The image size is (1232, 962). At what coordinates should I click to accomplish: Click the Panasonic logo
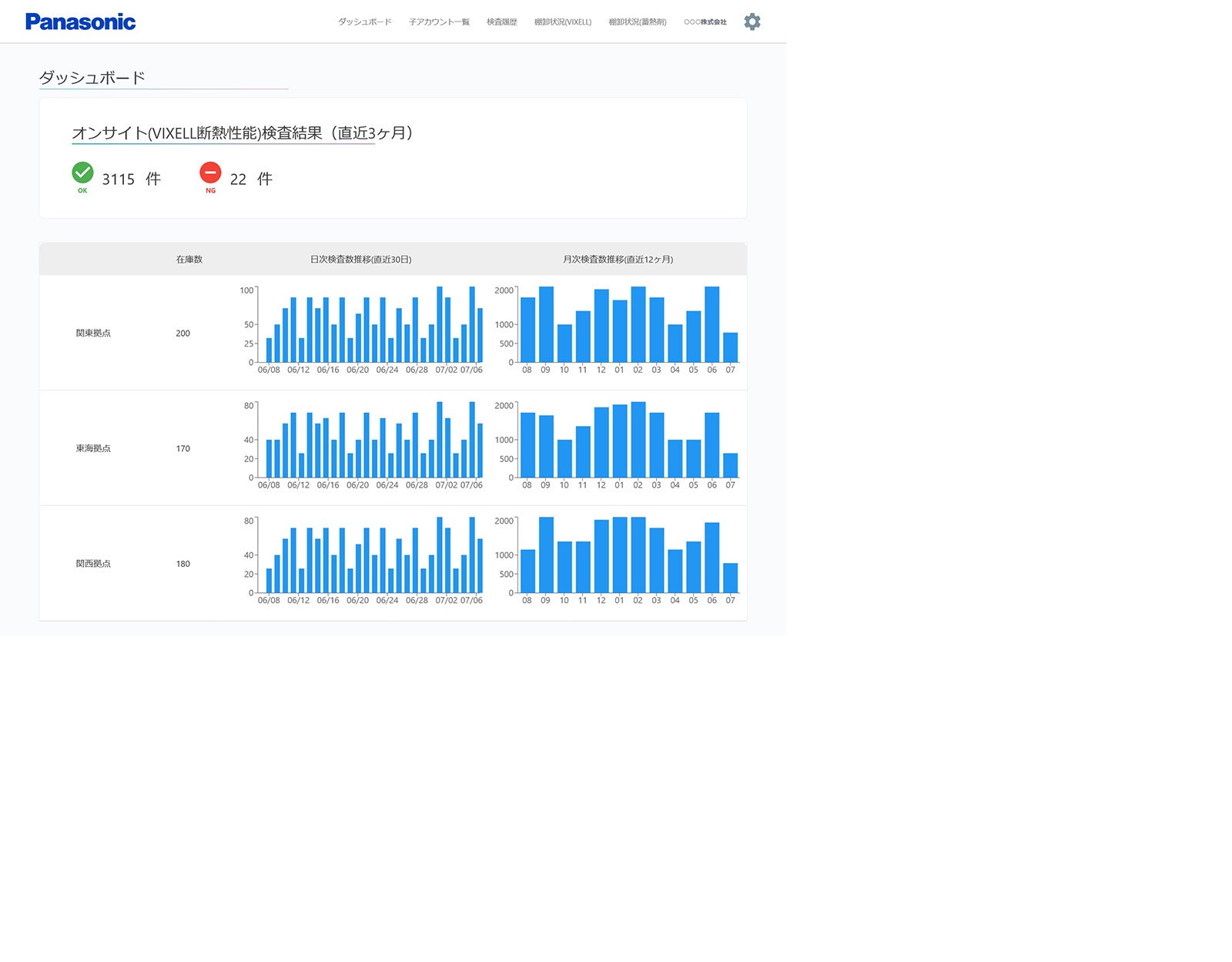coord(80,22)
